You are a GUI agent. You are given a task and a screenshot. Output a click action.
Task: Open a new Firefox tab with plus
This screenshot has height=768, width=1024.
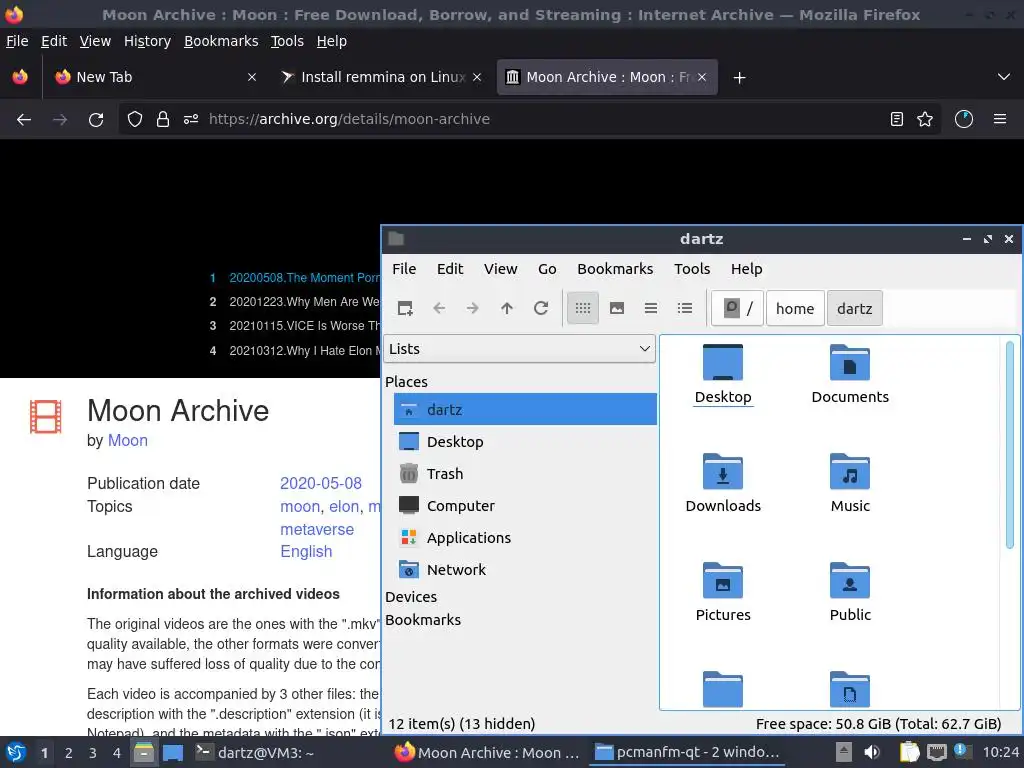tap(739, 78)
